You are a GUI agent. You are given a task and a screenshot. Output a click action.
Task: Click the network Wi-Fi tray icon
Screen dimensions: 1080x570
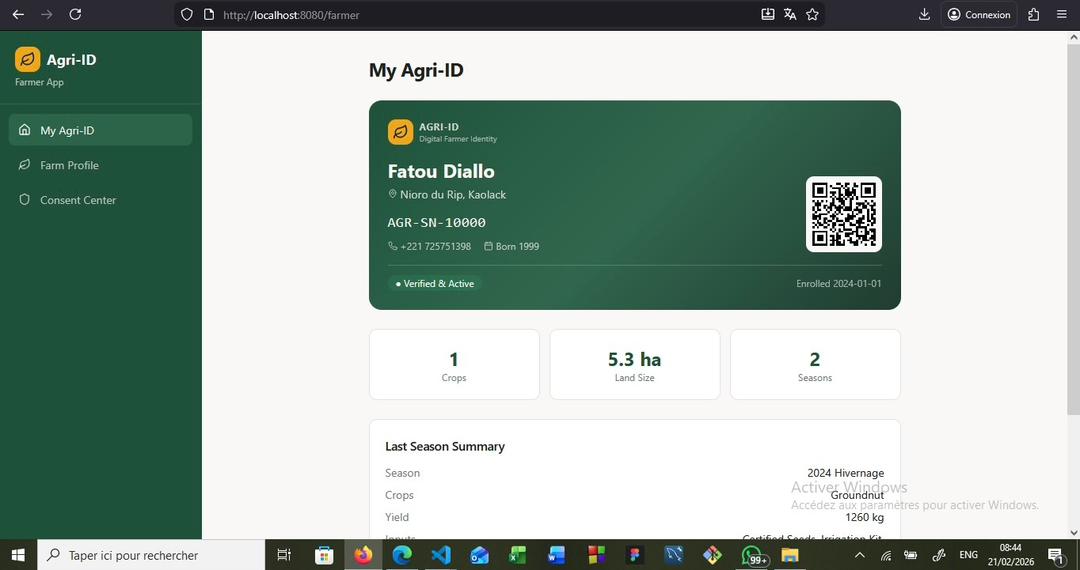886,555
